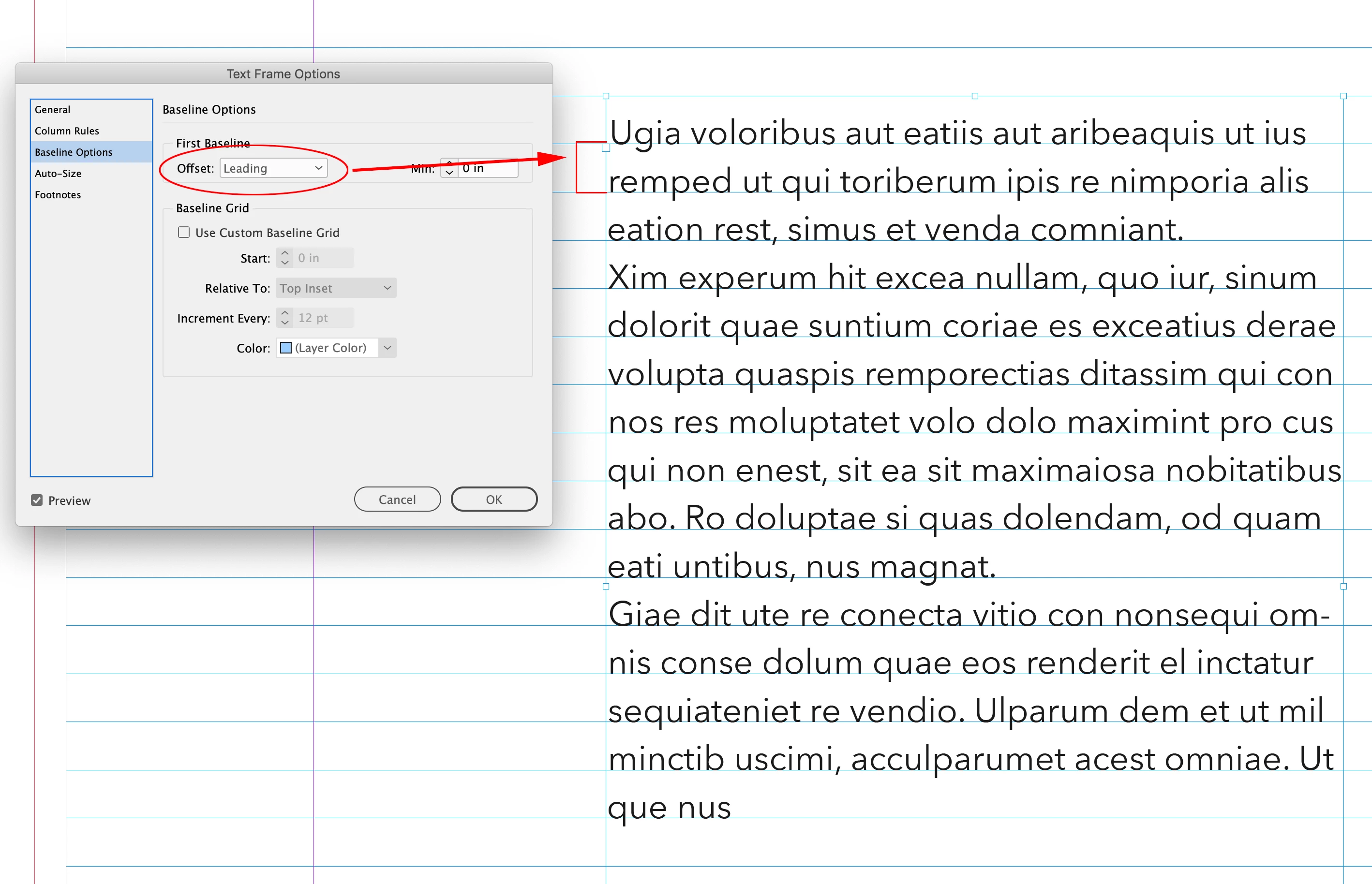Toggle the Preview checkbox
1372x884 pixels.
[37, 500]
